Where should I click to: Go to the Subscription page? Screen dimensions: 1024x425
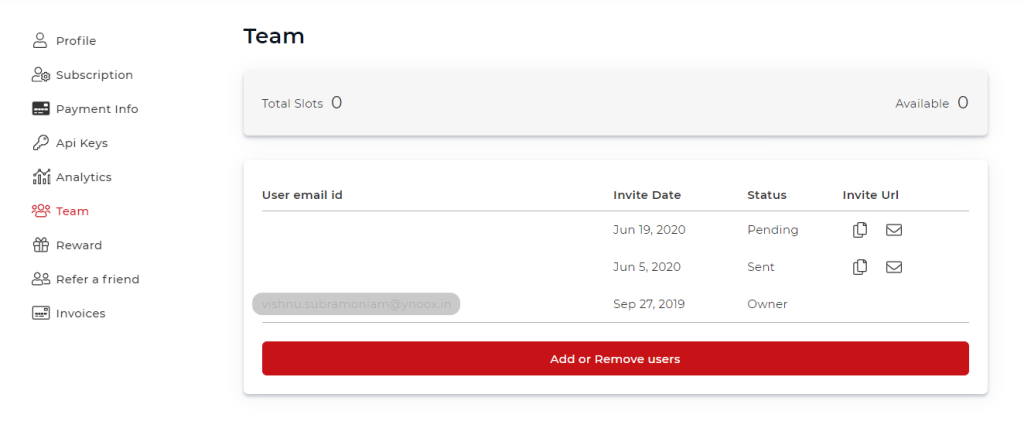point(94,74)
